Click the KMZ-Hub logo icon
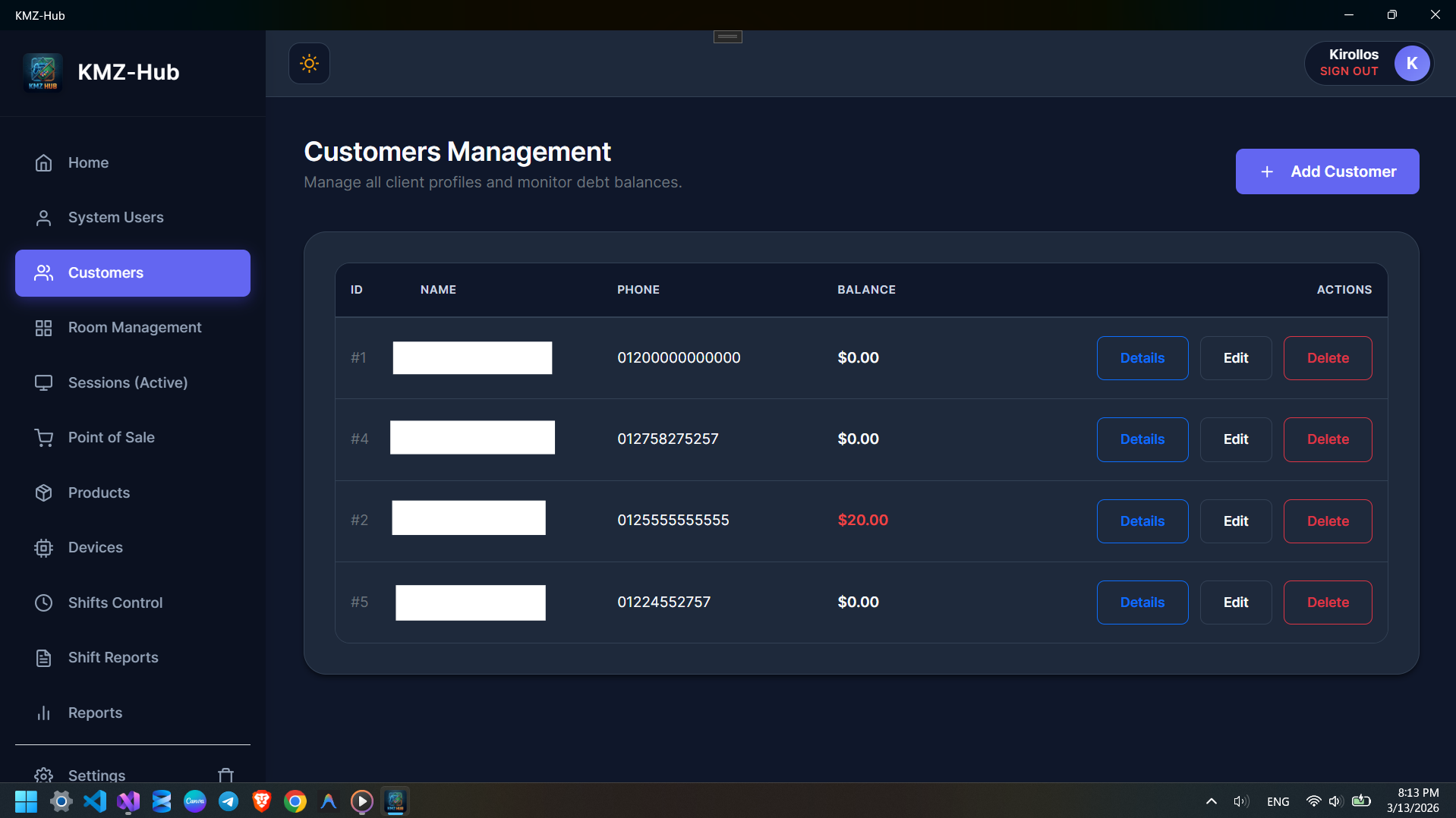Screen dimensions: 1456x818 tap(43, 72)
